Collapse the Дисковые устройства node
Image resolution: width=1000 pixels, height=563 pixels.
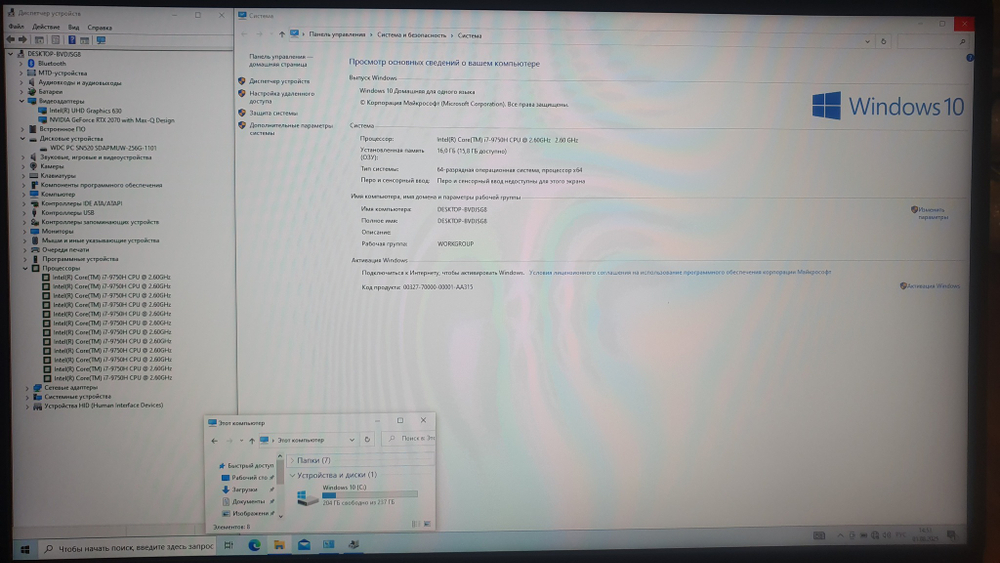tap(22, 138)
